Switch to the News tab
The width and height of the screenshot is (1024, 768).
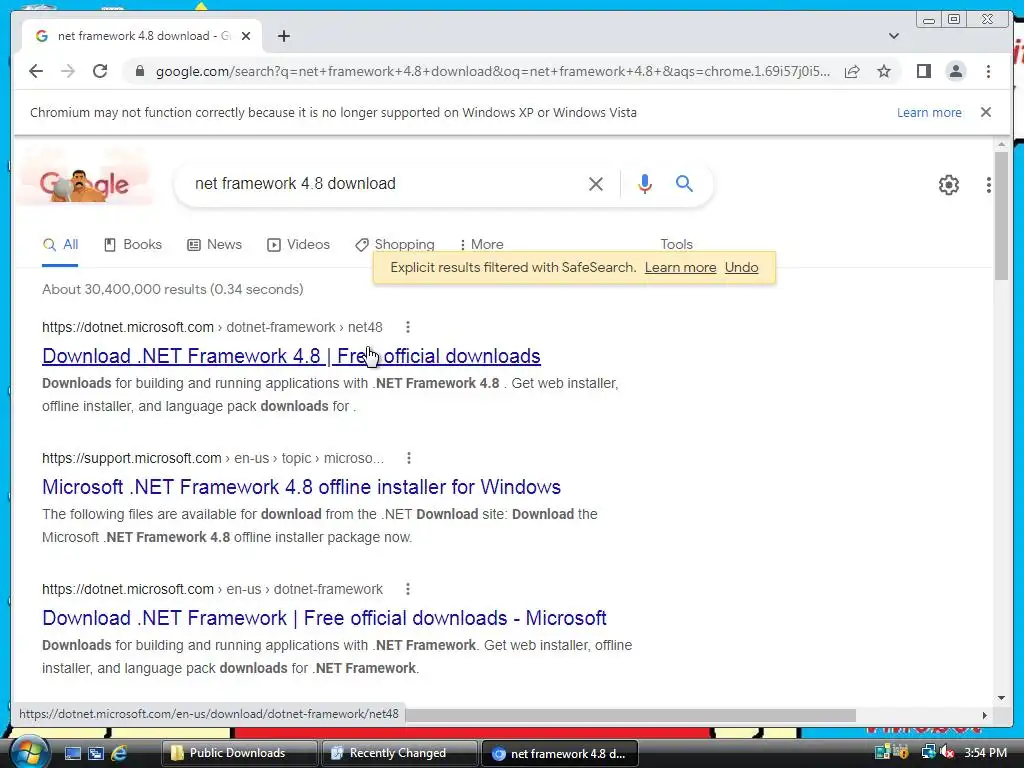pyautogui.click(x=214, y=245)
